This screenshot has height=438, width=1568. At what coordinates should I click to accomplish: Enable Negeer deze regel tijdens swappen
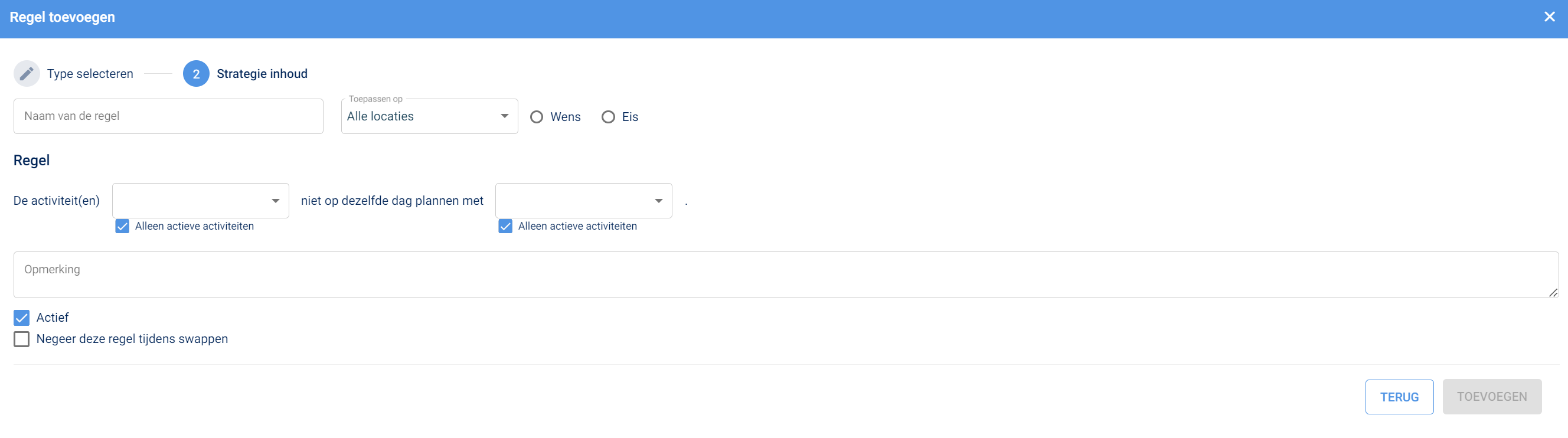(21, 339)
